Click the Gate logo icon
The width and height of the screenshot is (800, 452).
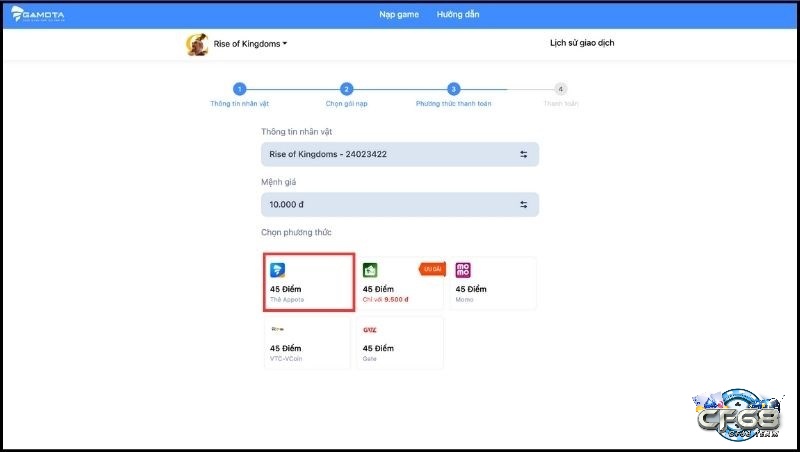tap(370, 330)
